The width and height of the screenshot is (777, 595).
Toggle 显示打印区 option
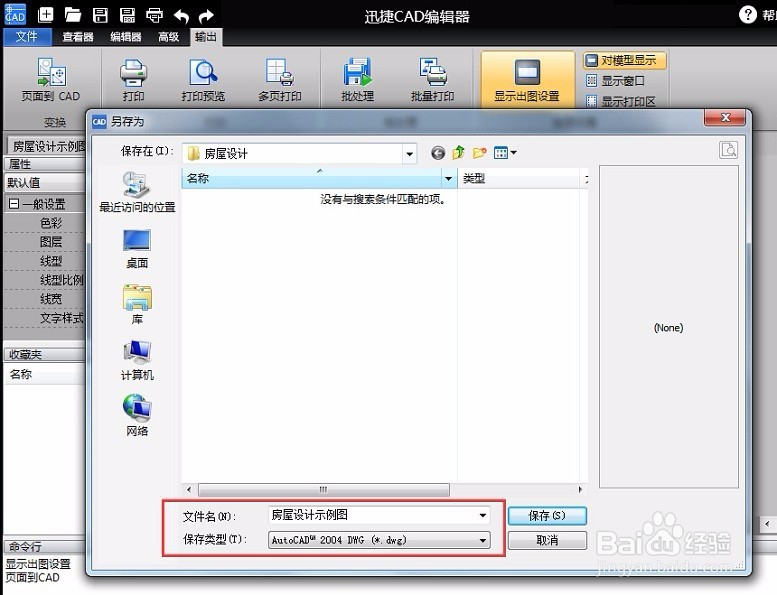(x=621, y=102)
